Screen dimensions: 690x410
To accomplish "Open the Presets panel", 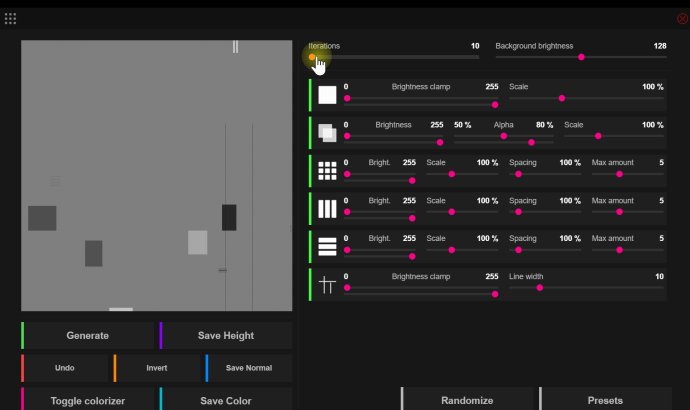I will (606, 400).
